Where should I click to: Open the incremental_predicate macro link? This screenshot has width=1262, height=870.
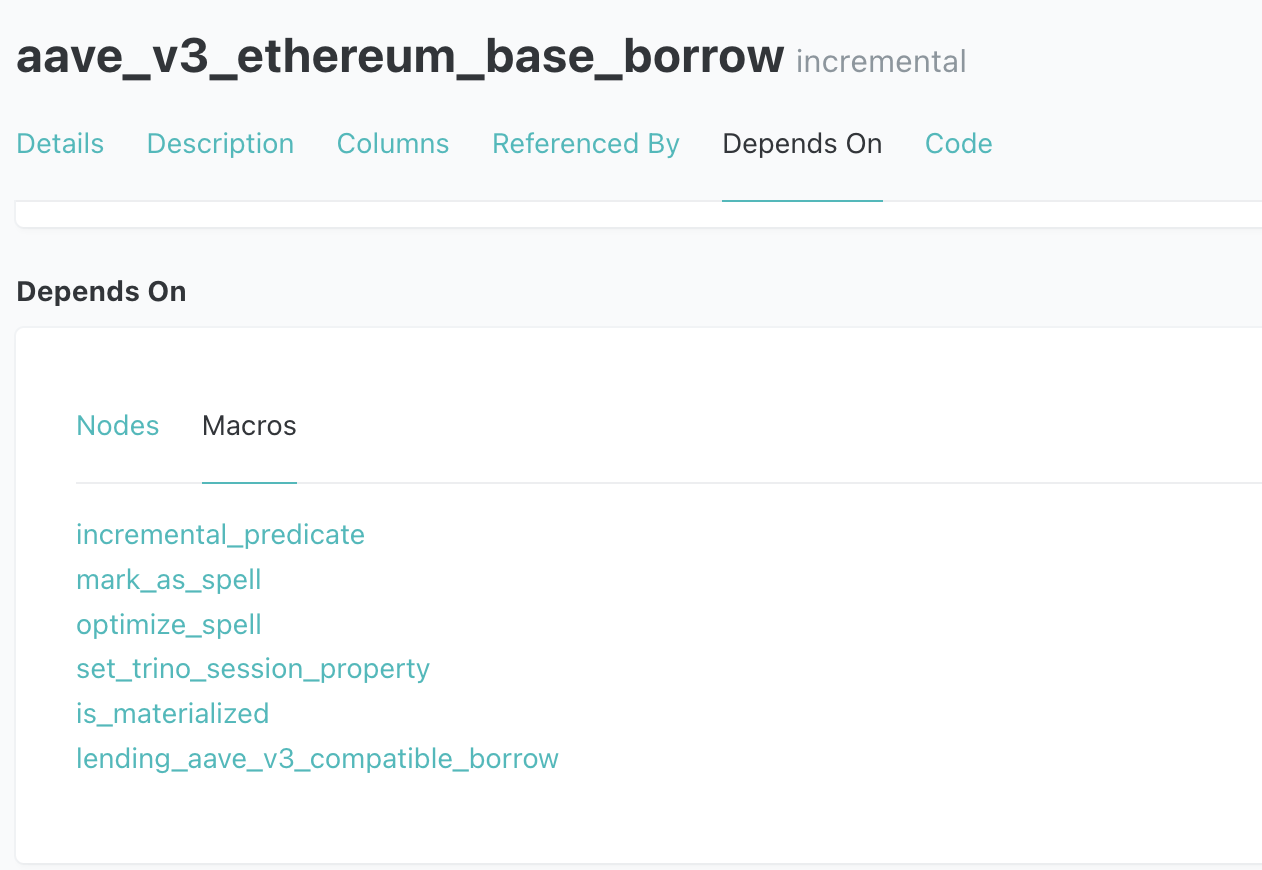coord(220,535)
